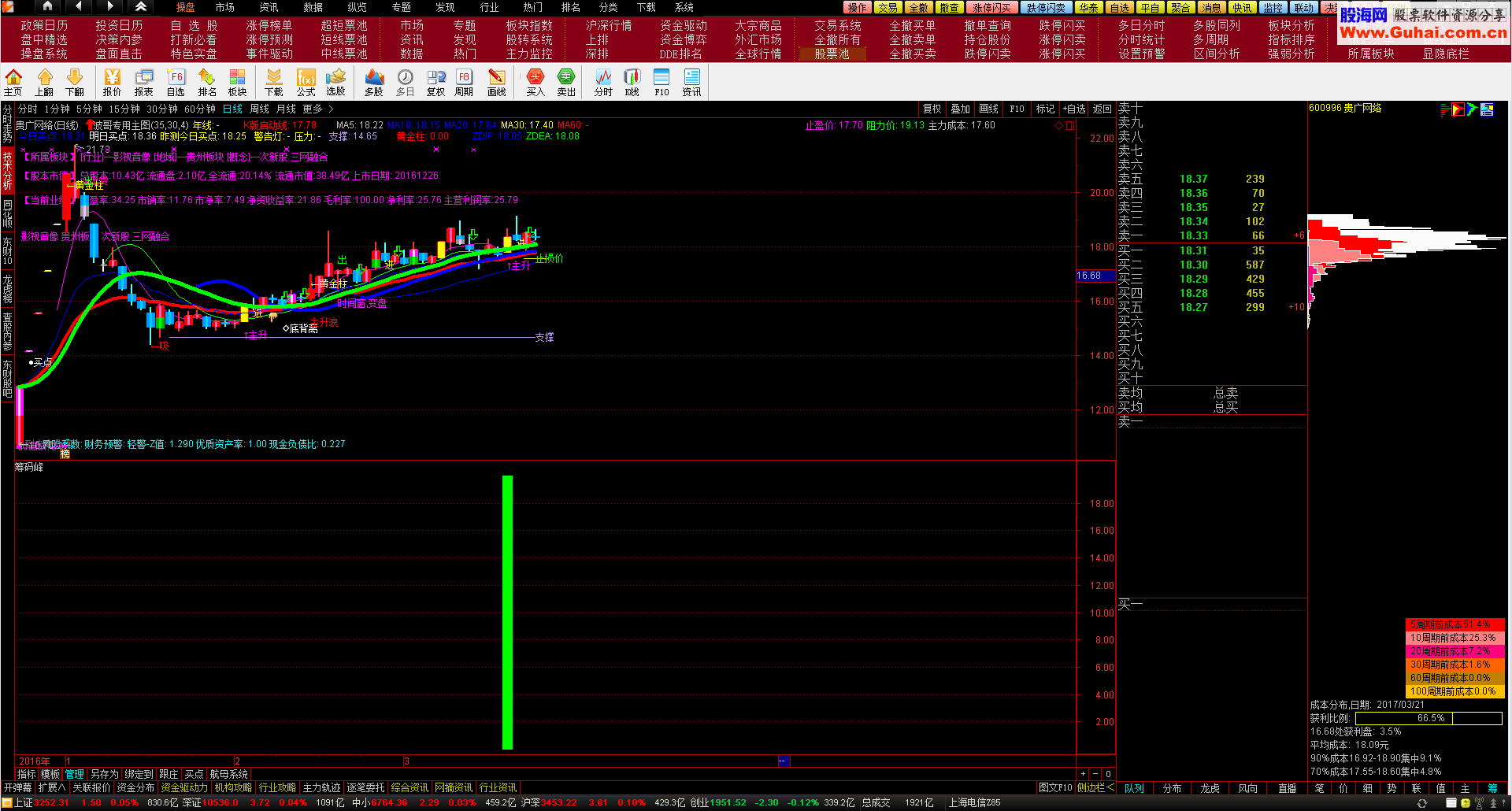Switch to the 队列 tab below order book
Screen dimensions: 1512x811
click(x=1135, y=788)
